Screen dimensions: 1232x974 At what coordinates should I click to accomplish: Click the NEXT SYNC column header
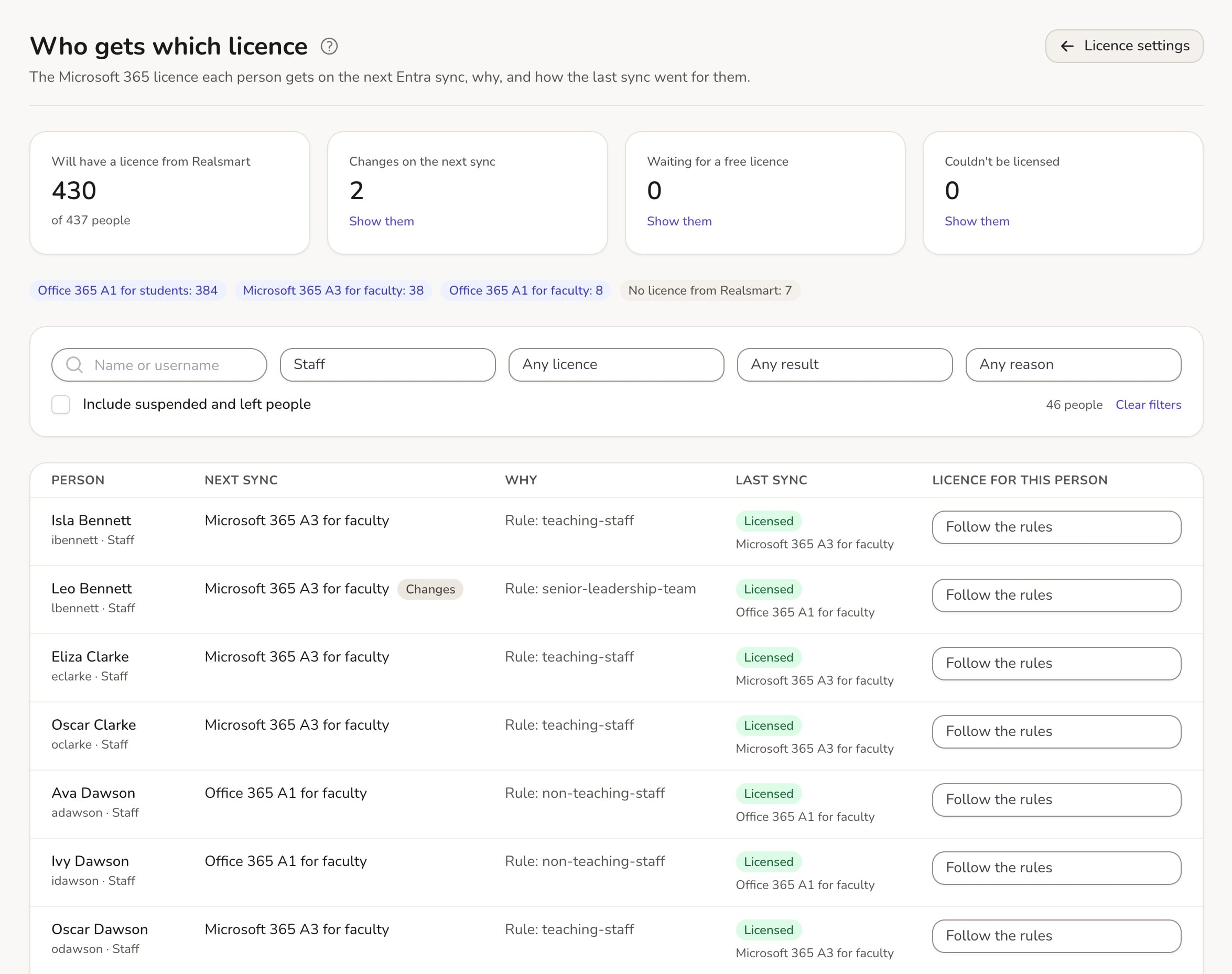pyautogui.click(x=241, y=480)
